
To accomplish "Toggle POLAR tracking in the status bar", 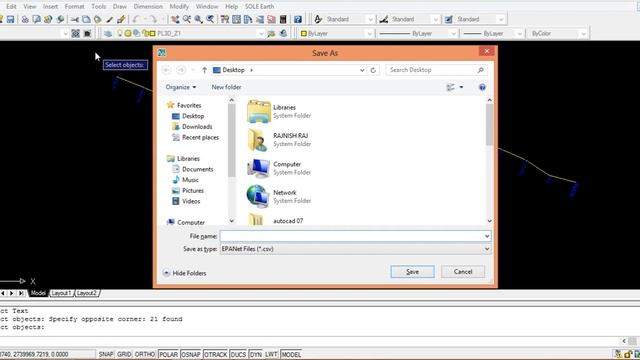I will point(168,354).
